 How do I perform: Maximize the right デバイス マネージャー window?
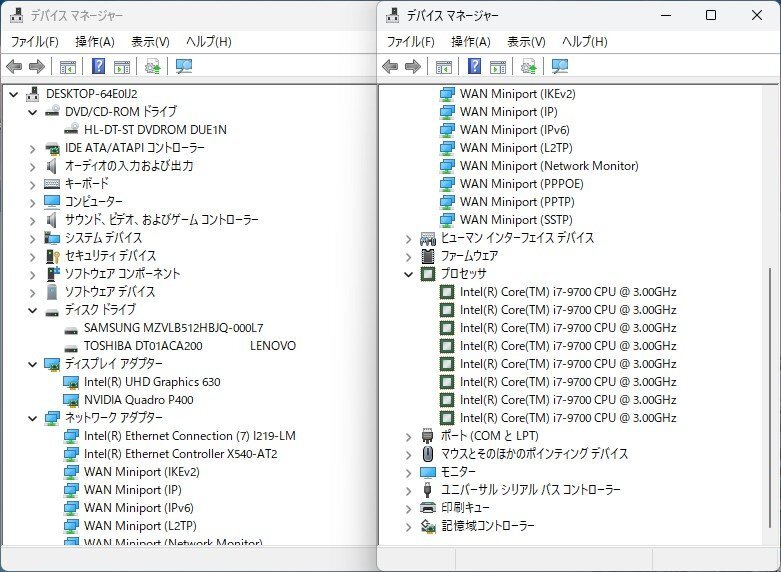pos(711,15)
